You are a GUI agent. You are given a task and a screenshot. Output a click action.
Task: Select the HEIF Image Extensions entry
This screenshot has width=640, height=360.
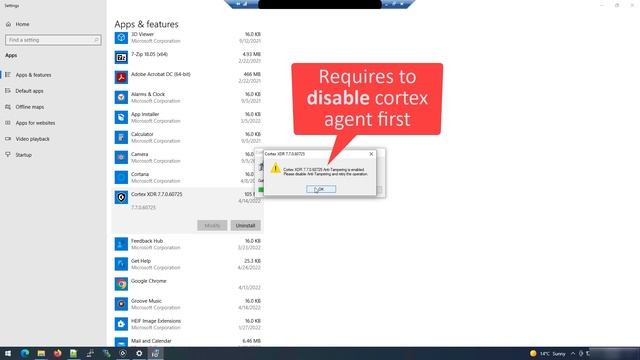coord(187,324)
